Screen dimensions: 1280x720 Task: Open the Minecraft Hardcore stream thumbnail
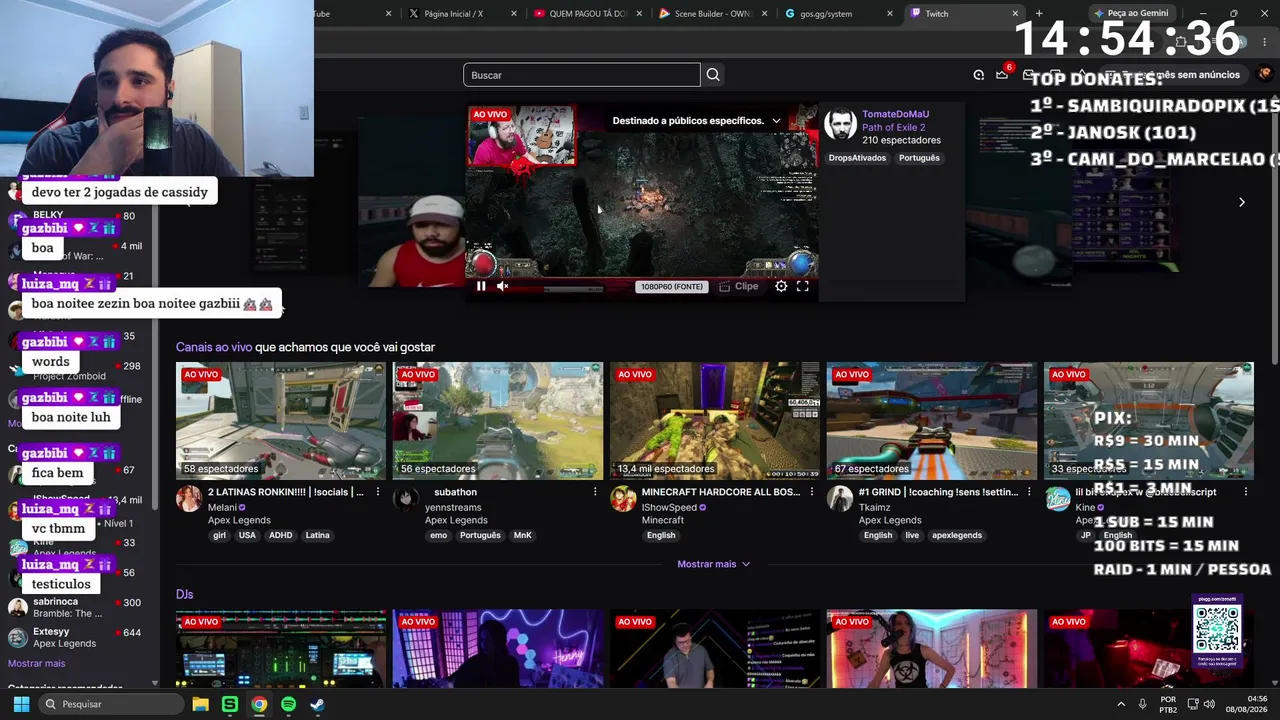(x=715, y=421)
